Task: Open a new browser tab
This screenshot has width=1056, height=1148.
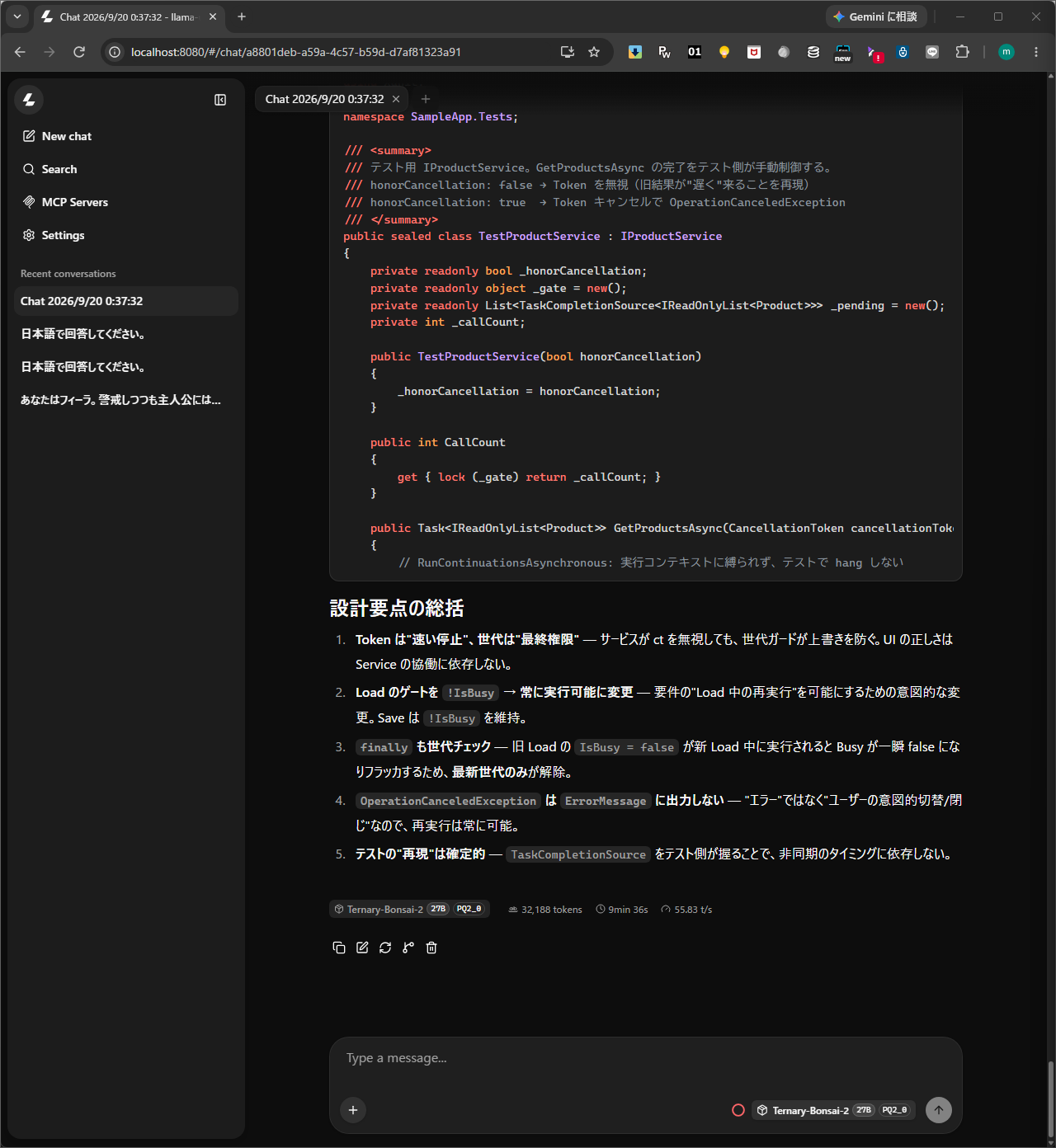Action: [242, 16]
